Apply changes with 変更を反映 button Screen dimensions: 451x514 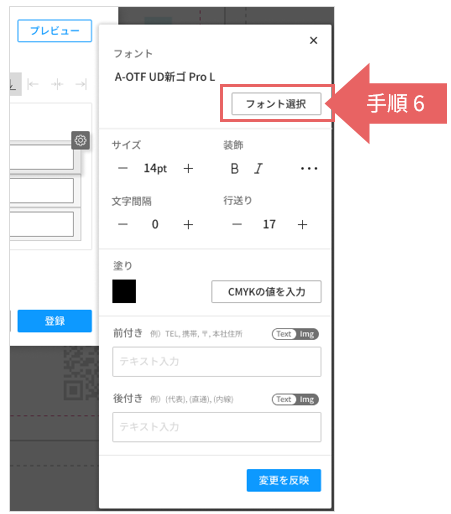pos(284,480)
